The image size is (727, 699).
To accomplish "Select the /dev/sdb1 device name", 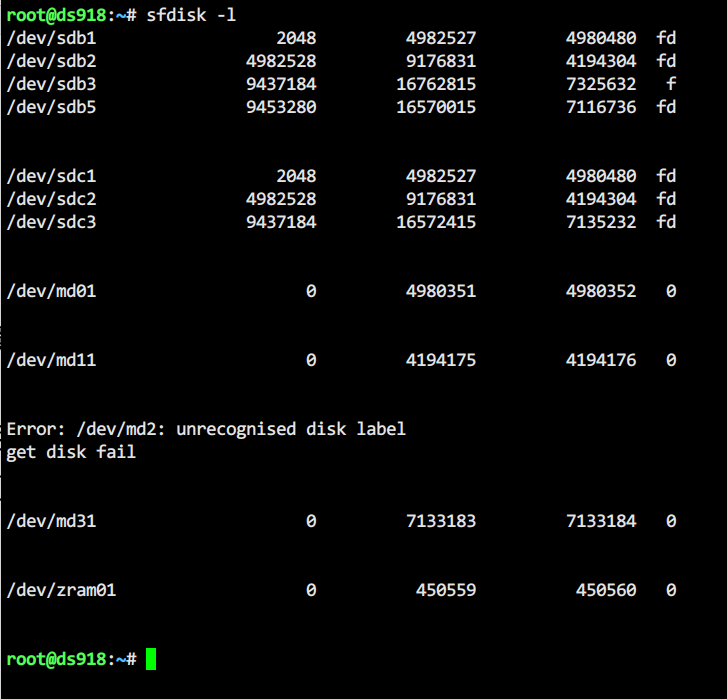I will 51,38.
